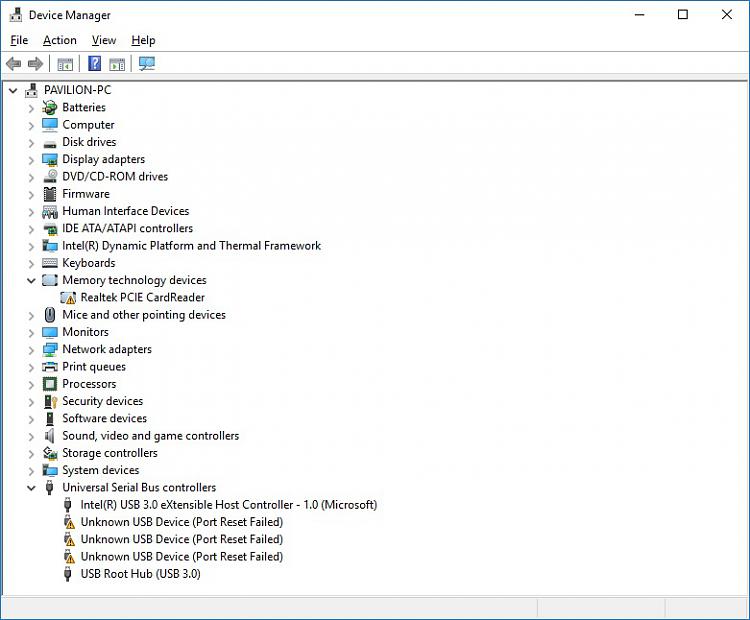This screenshot has height=620, width=750.
Task: Click the Human Interface Devices icon
Action: pyautogui.click(x=50, y=211)
